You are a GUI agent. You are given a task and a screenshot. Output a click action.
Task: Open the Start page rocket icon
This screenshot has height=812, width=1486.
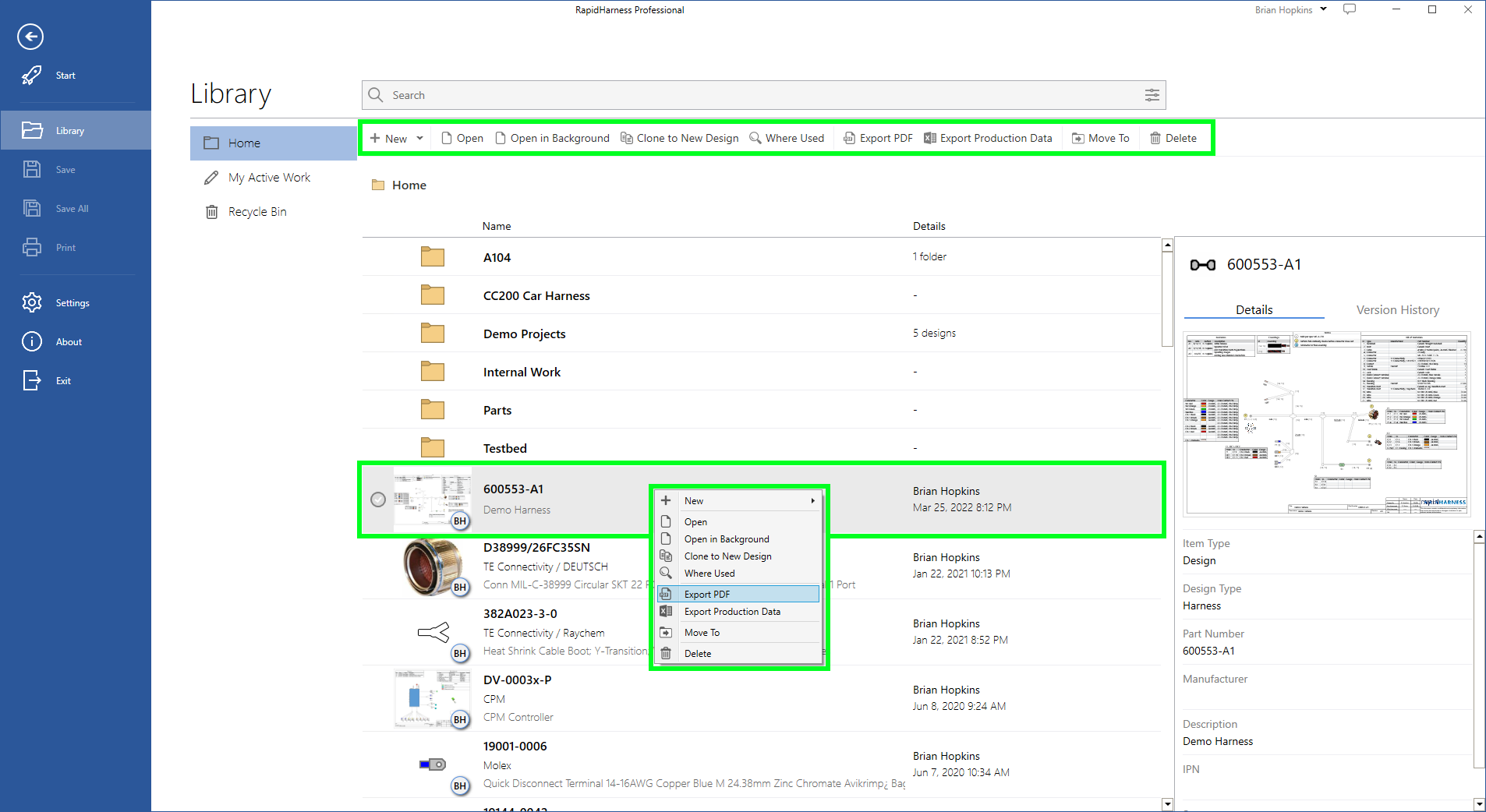[32, 76]
